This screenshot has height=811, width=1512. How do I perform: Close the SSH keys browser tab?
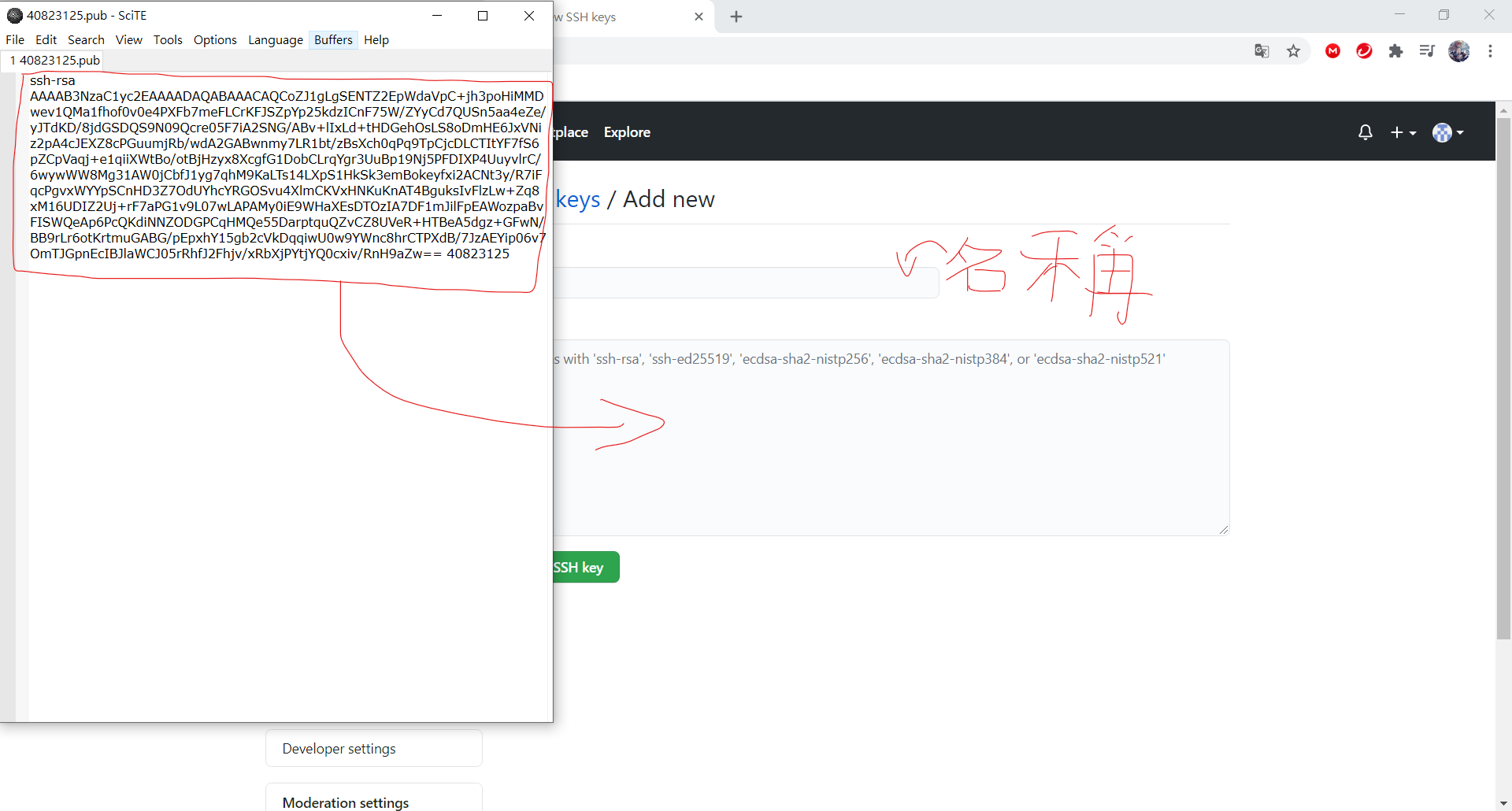tap(699, 17)
